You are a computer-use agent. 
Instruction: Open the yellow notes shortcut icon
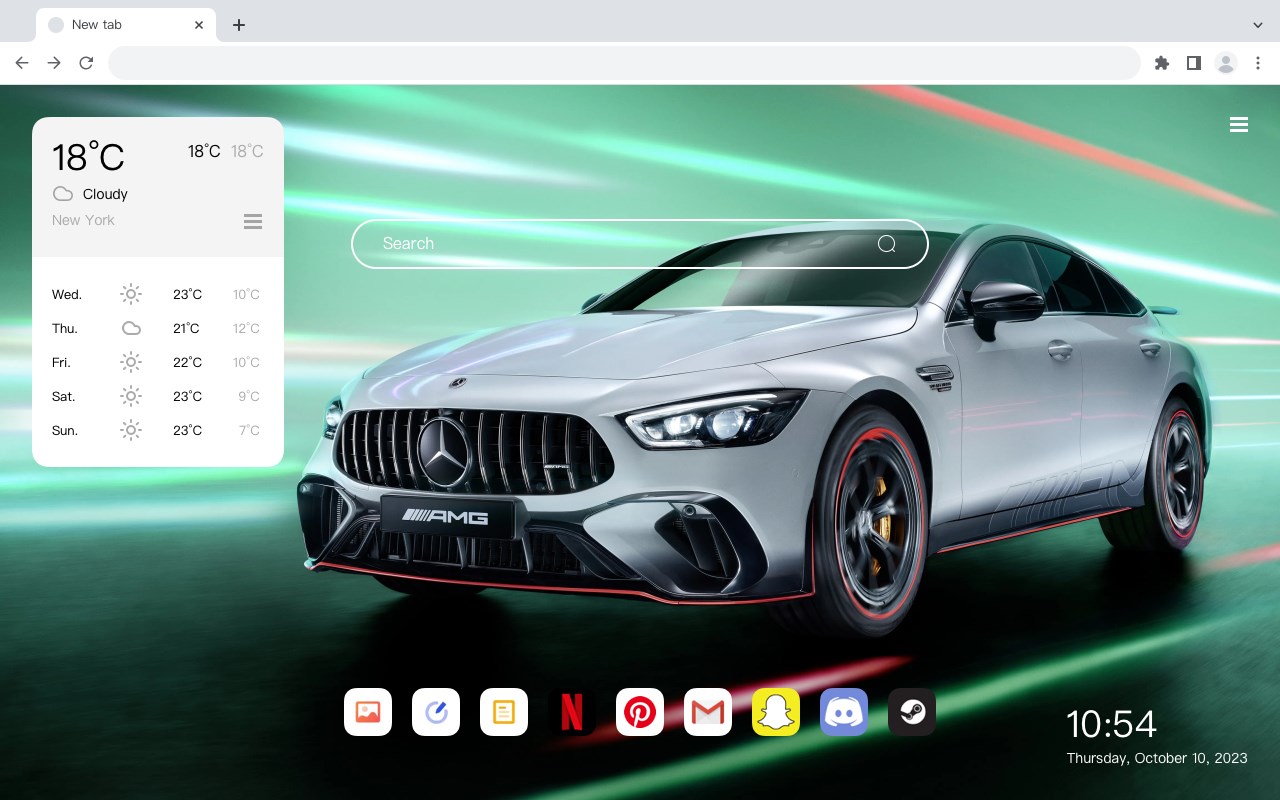pyautogui.click(x=504, y=712)
